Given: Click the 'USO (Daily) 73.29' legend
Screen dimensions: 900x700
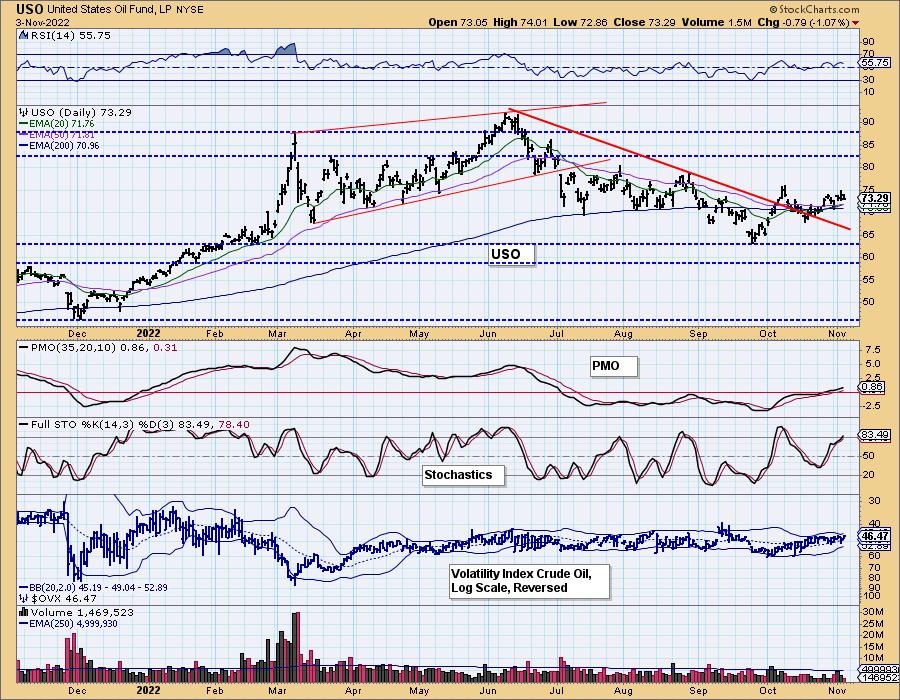Looking at the screenshot, I should (x=81, y=112).
